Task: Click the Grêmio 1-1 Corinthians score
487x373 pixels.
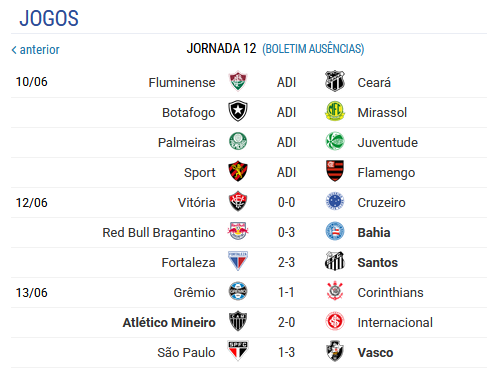Action: tap(286, 292)
